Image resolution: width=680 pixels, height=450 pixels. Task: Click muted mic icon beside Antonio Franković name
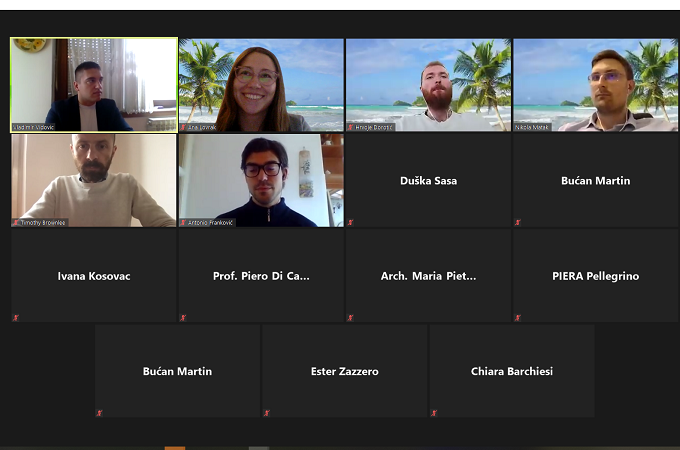(x=183, y=222)
